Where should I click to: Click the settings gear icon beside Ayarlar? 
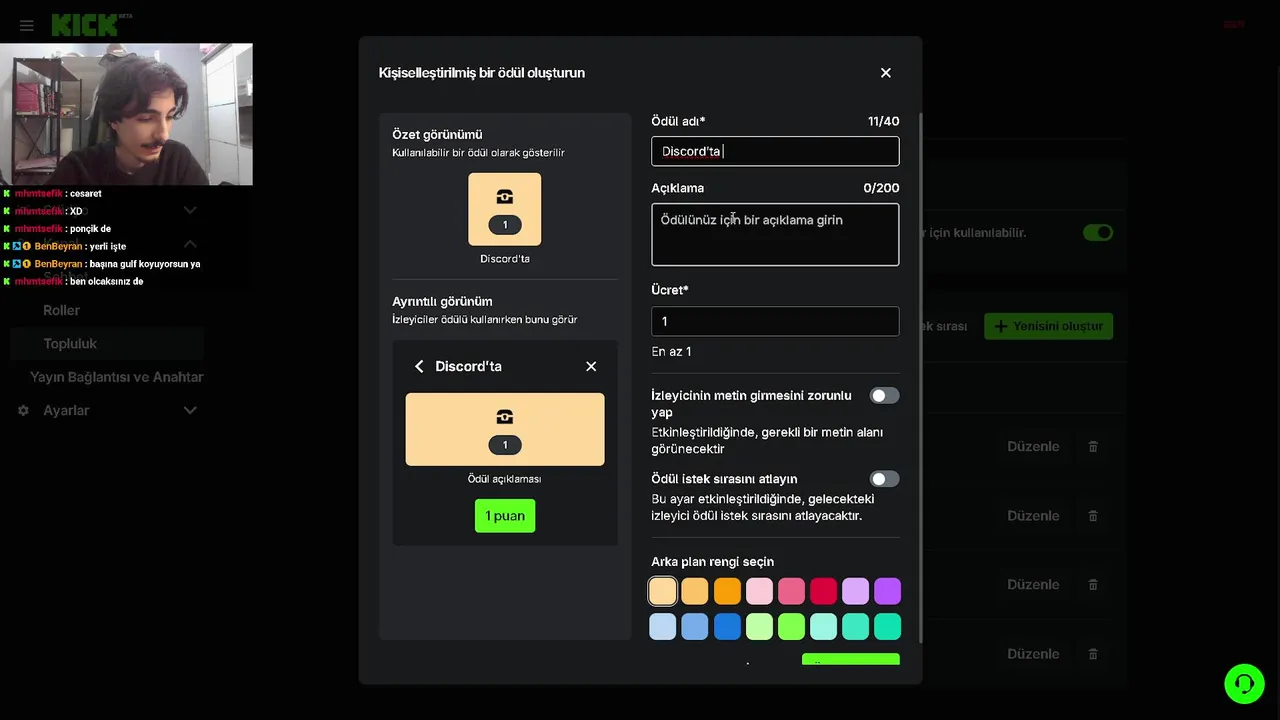tap(23, 410)
